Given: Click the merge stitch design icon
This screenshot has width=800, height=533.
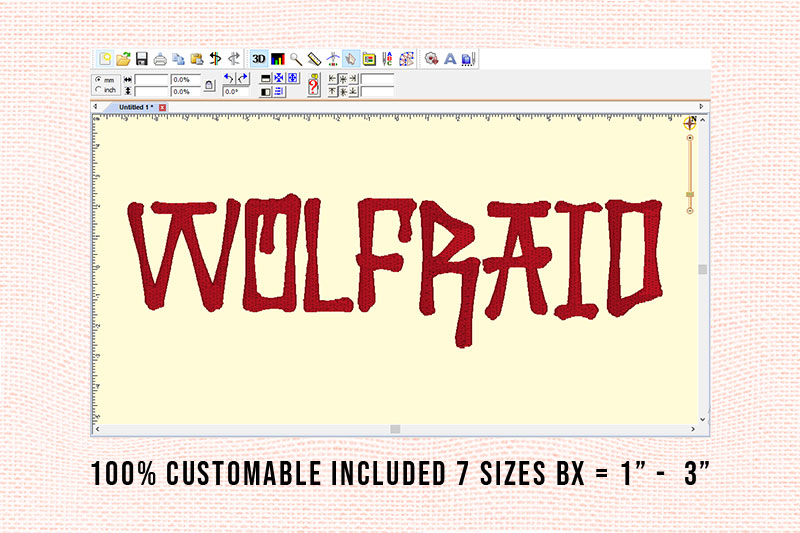Looking at the screenshot, I should click(432, 59).
